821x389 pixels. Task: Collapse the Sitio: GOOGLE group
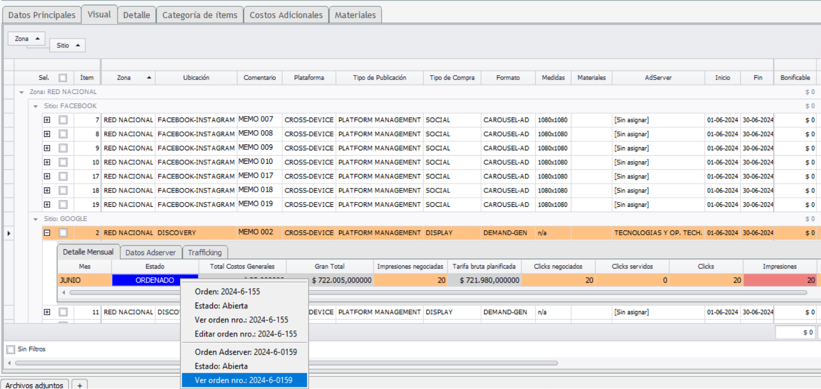[x=35, y=218]
